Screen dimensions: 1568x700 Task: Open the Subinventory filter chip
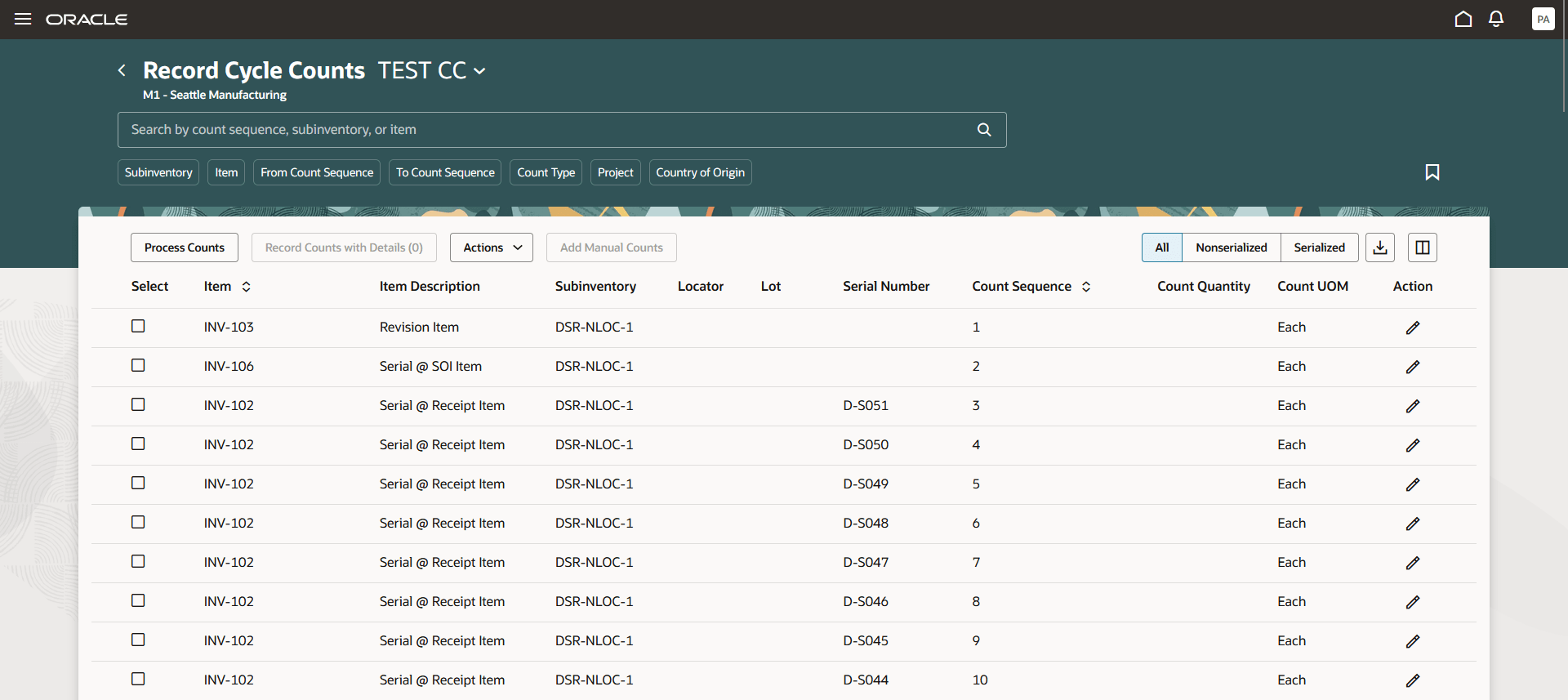[x=158, y=172]
